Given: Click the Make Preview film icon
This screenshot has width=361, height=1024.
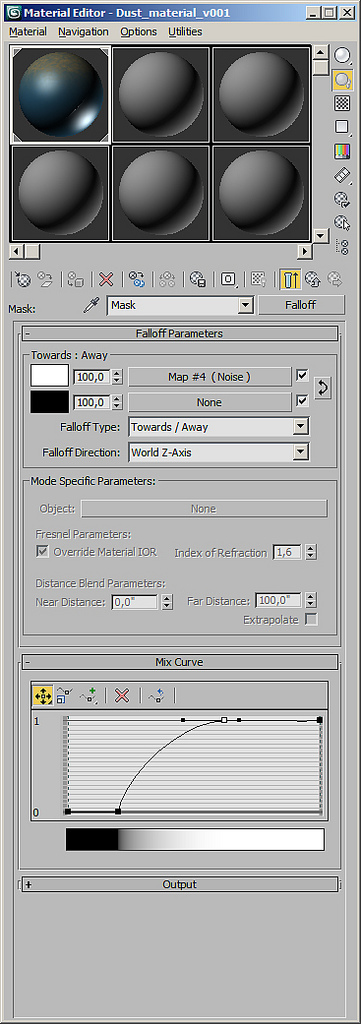Looking at the screenshot, I should pyautogui.click(x=342, y=175).
